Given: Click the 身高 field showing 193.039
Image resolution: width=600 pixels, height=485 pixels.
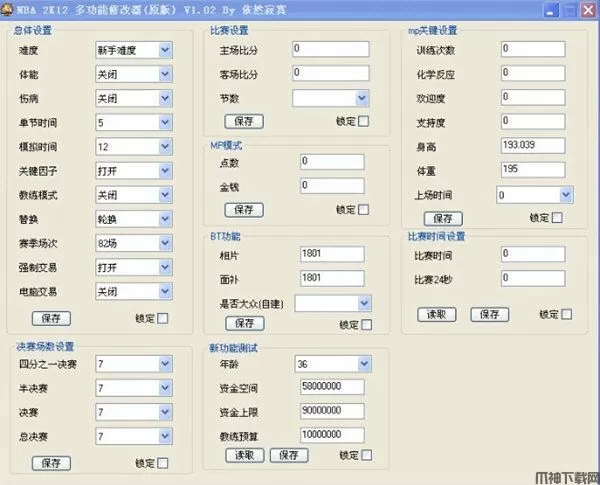Looking at the screenshot, I should (x=533, y=146).
